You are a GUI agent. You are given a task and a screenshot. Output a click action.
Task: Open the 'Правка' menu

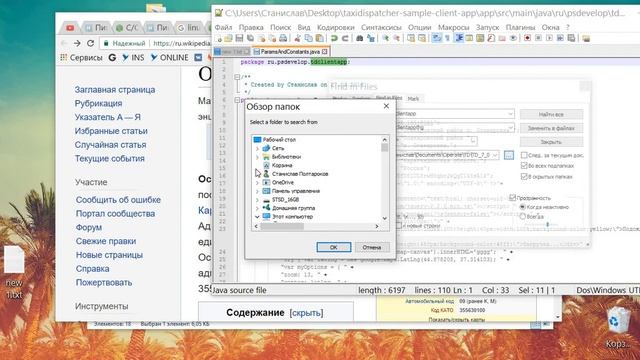[x=251, y=27]
